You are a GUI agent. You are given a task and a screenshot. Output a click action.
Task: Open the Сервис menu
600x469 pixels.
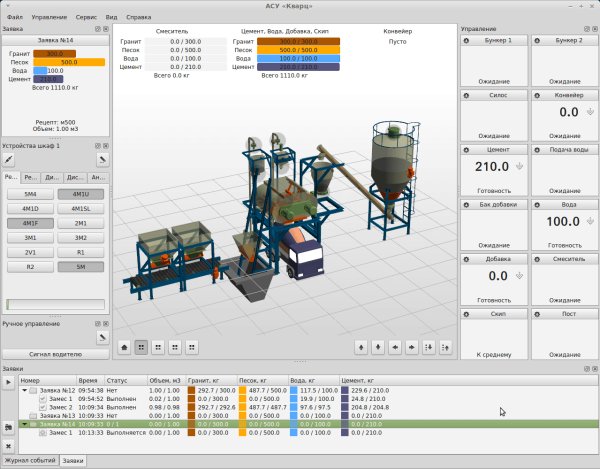point(87,18)
